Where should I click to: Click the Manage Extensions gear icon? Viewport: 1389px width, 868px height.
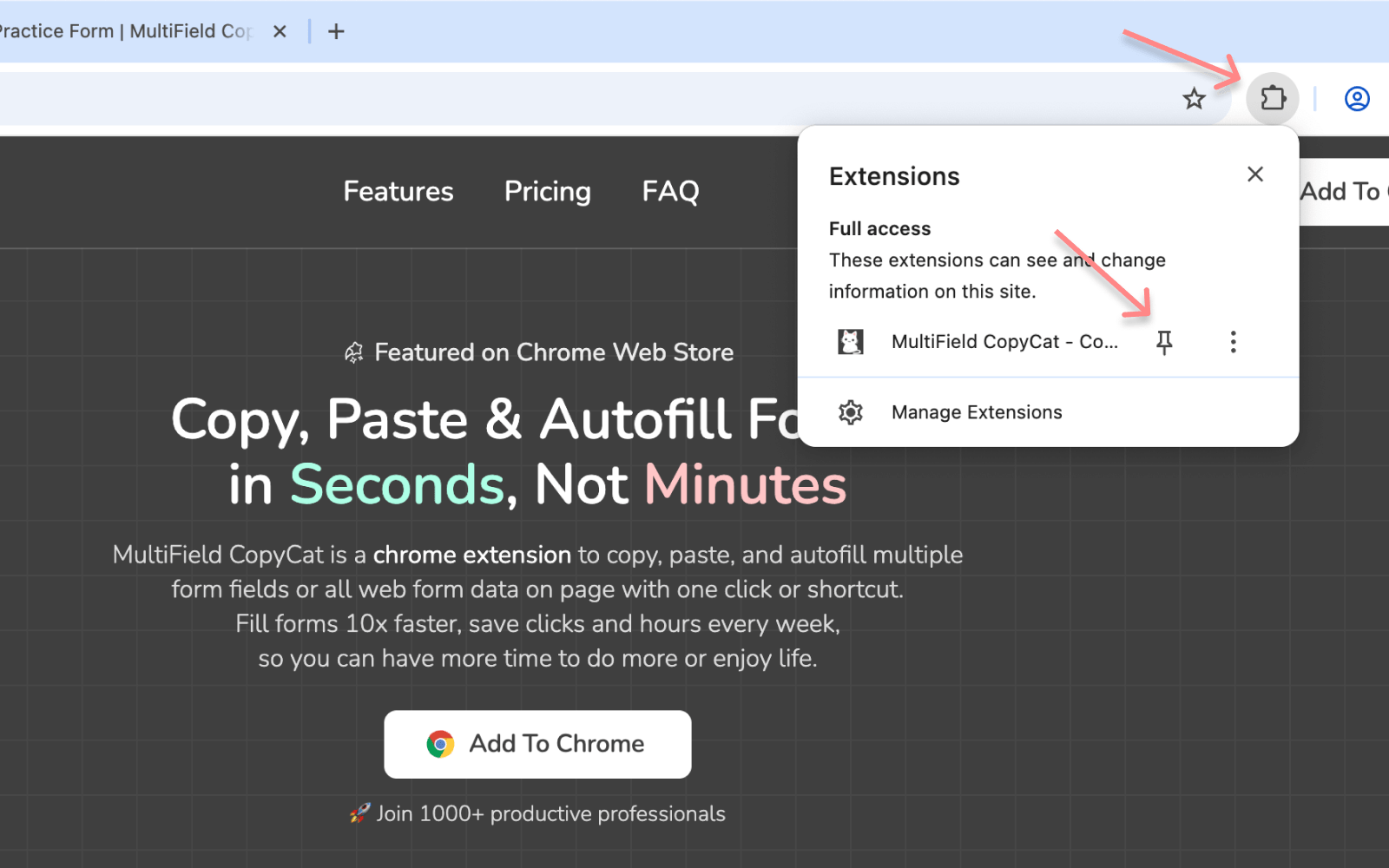click(x=851, y=412)
